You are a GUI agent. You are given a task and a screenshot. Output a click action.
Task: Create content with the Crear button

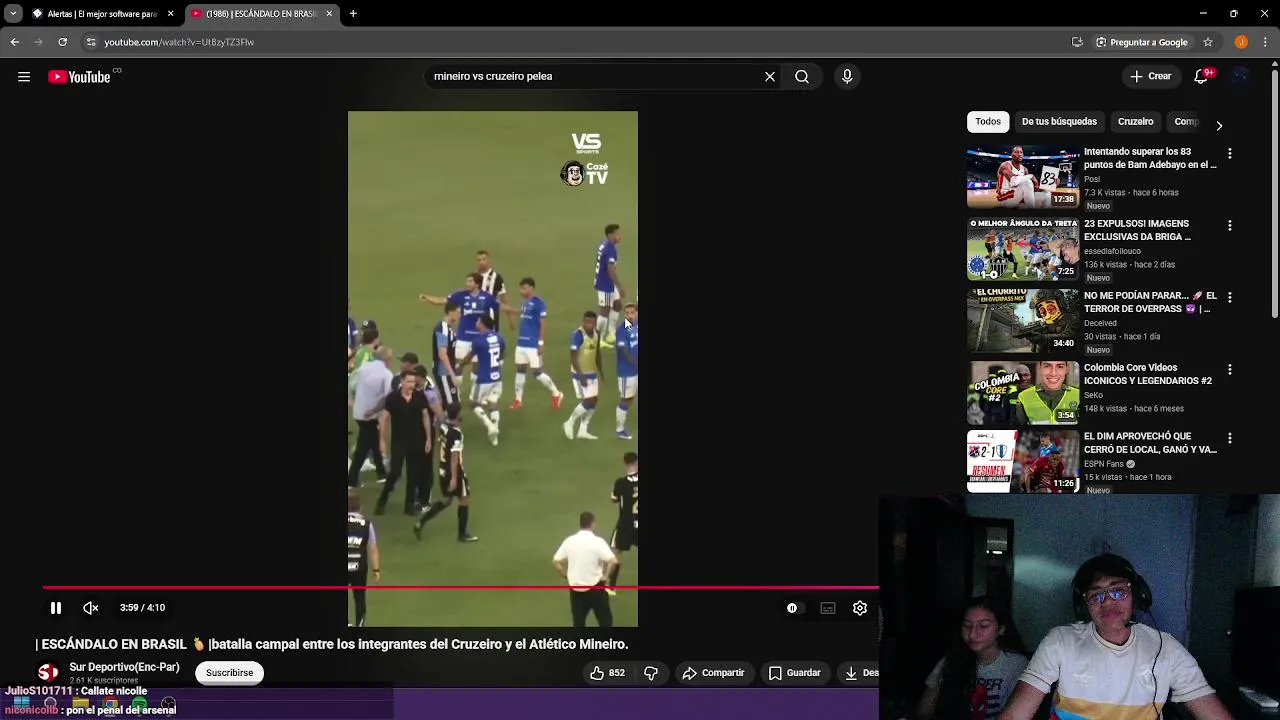coord(1150,76)
